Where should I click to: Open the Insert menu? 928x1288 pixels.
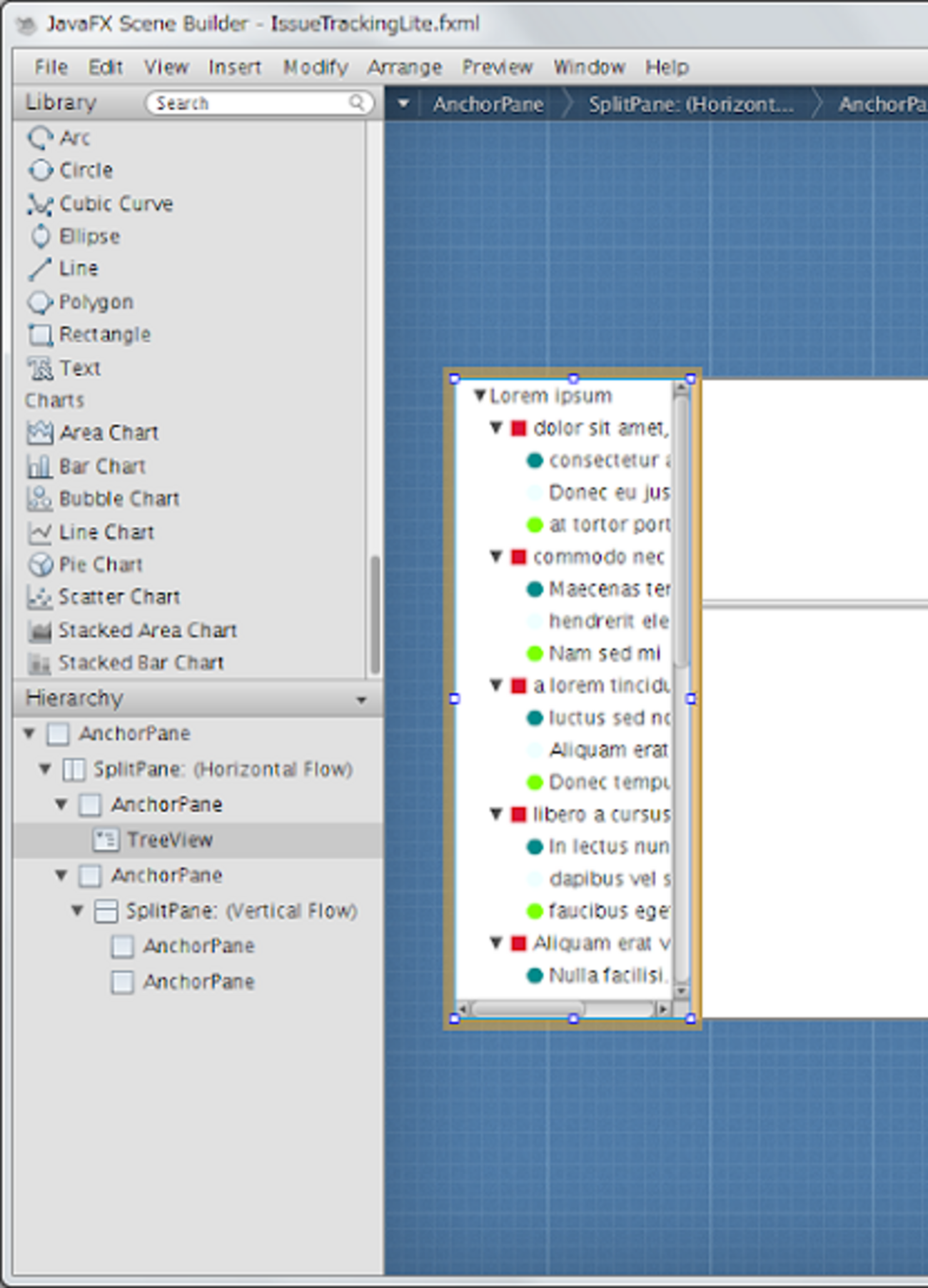pyautogui.click(x=234, y=67)
